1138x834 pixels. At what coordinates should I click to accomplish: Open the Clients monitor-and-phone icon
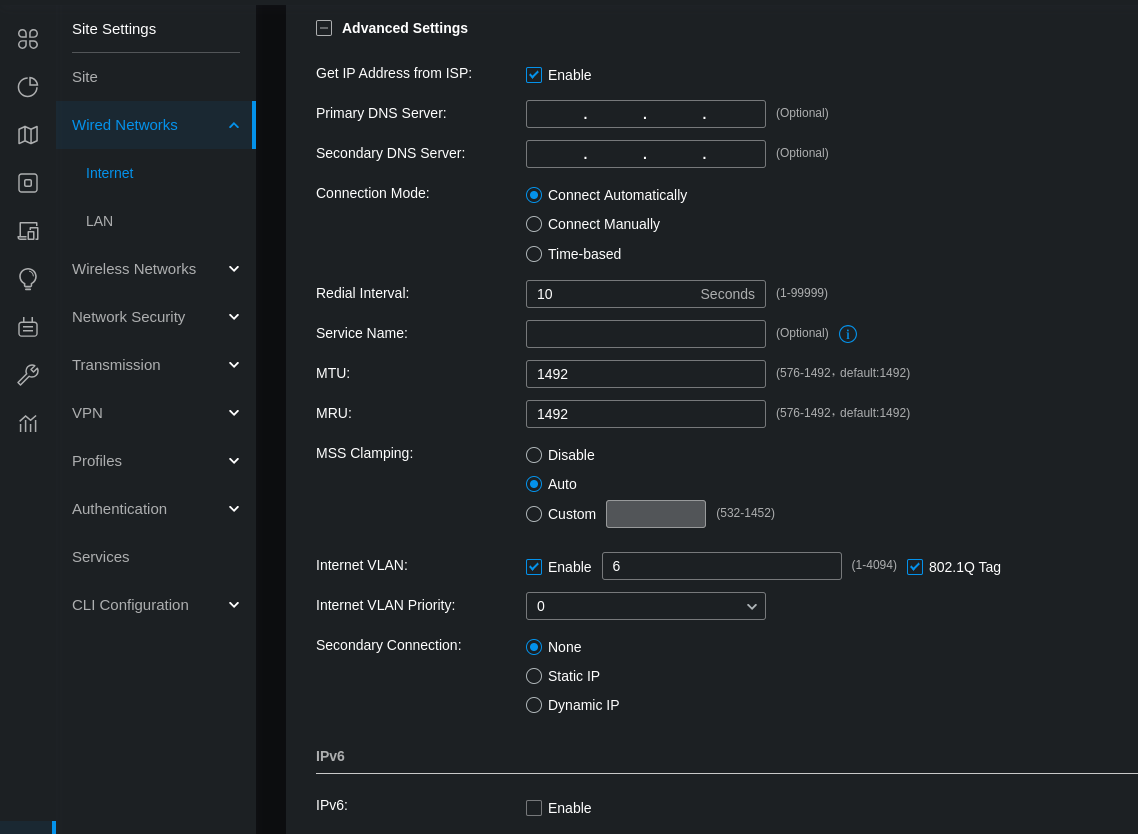coord(28,231)
